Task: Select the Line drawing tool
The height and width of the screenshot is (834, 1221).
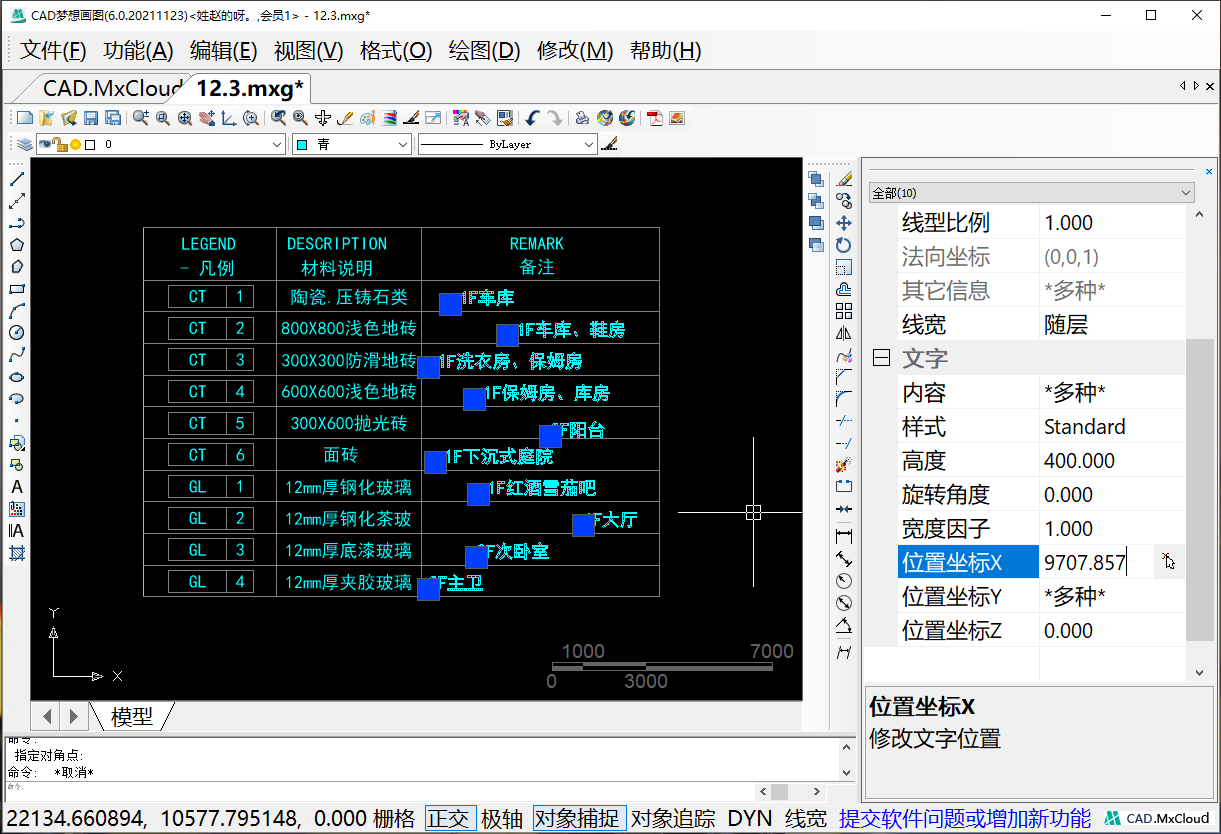Action: point(16,179)
